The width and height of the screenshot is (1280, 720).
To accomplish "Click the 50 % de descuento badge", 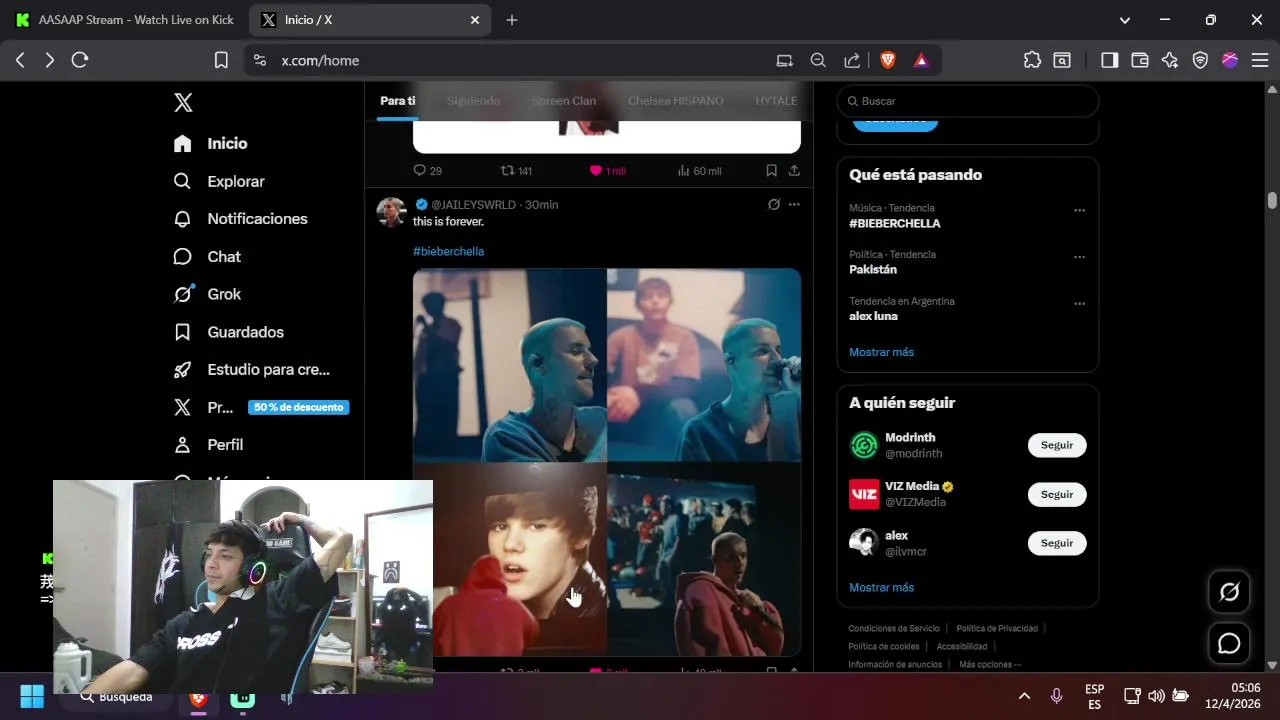I will [298, 407].
